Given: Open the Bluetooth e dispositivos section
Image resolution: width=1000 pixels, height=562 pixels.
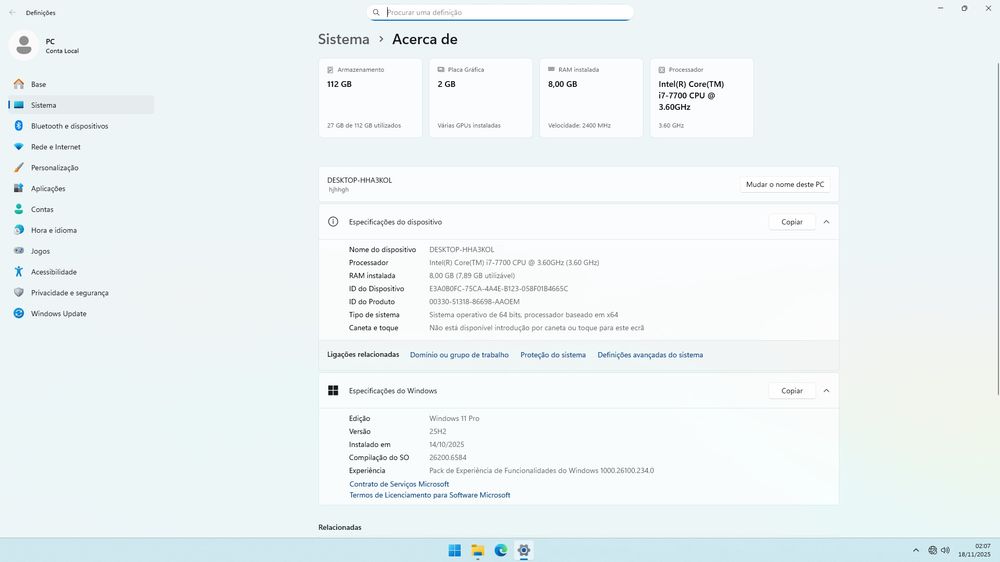Looking at the screenshot, I should pyautogui.click(x=81, y=126).
